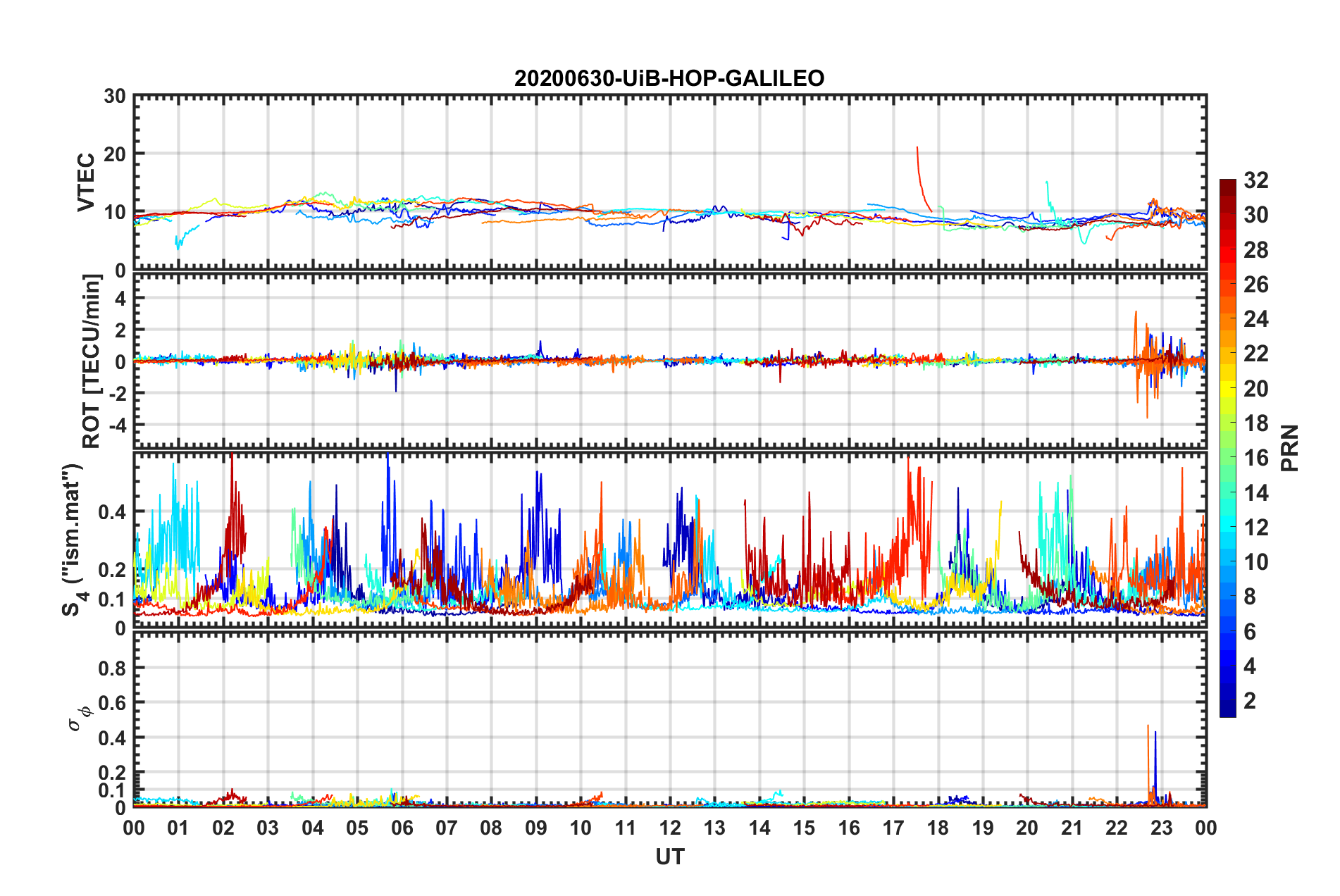Click the "0.1" tick on S4 axis
Viewport: 1340px width, 896px height.
click(112, 599)
